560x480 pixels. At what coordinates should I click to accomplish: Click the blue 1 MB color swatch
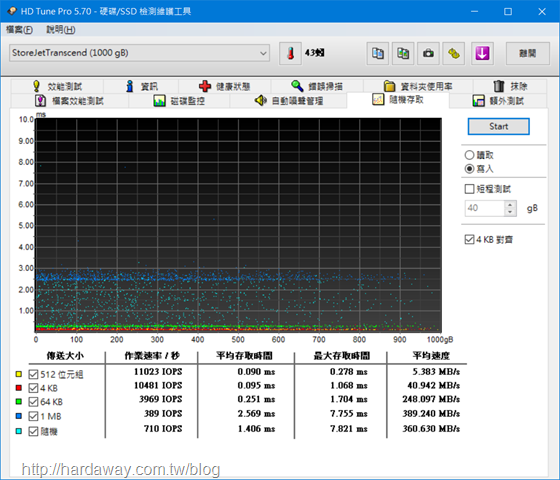coord(19,416)
